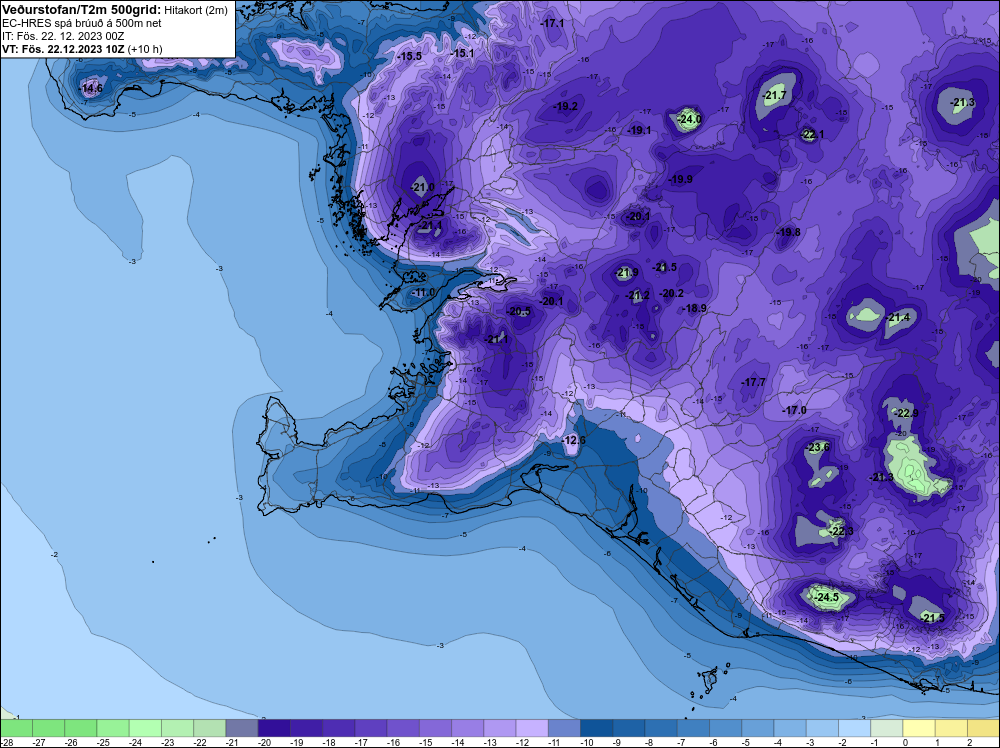Click the -20.2 temperature label
The height and width of the screenshot is (748, 1000).
click(x=672, y=293)
